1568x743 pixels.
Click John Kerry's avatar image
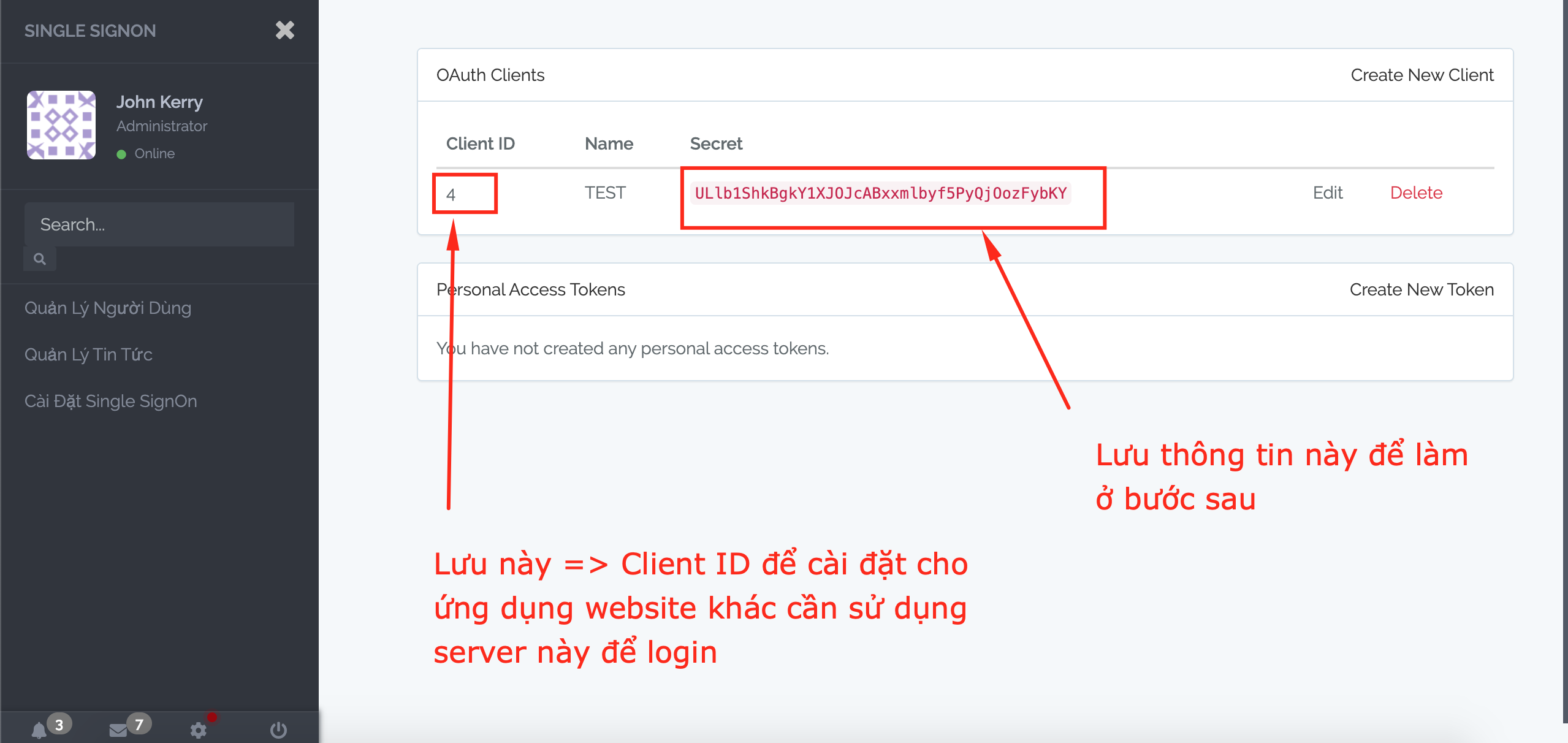tap(61, 125)
